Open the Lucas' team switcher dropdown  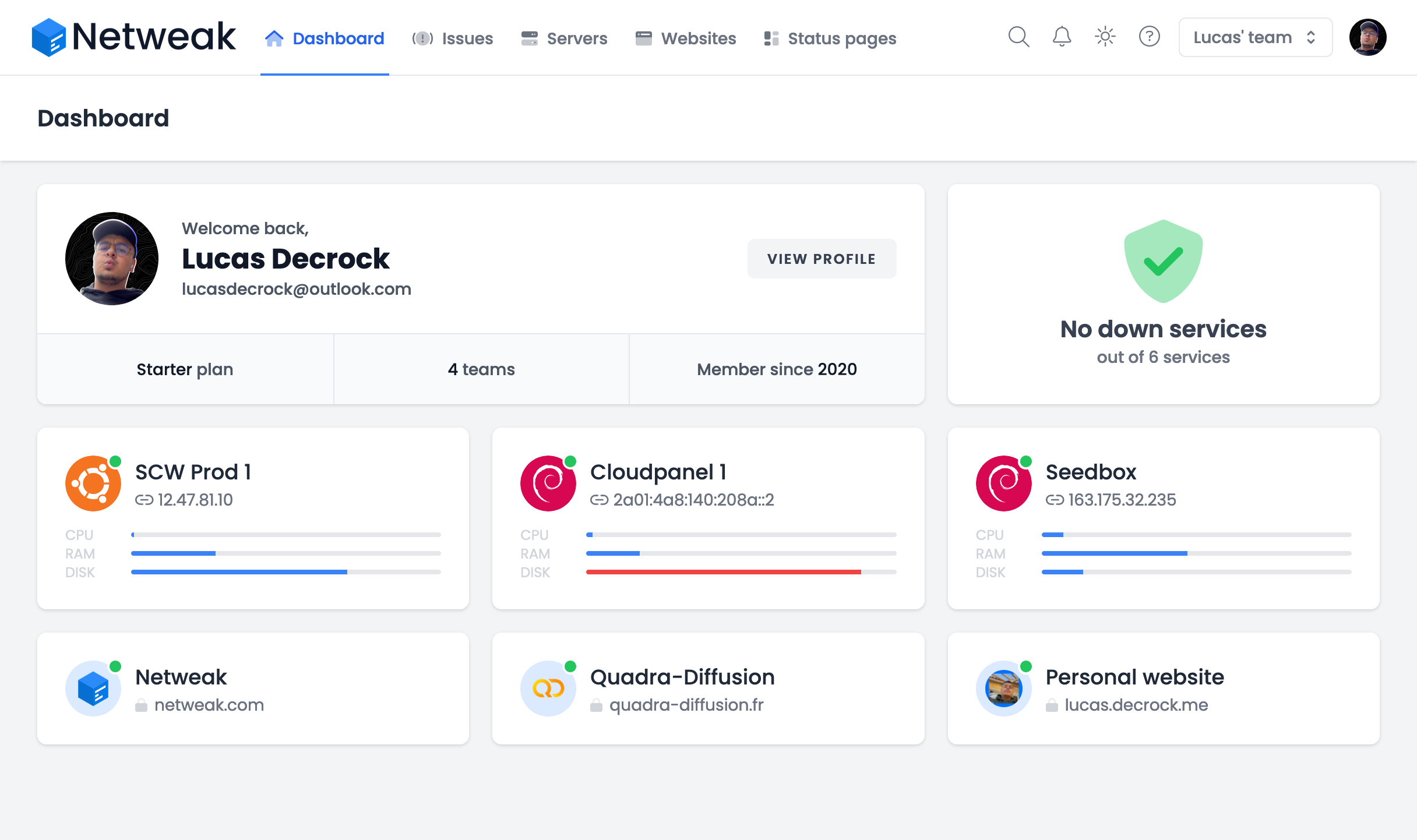tap(1242, 37)
